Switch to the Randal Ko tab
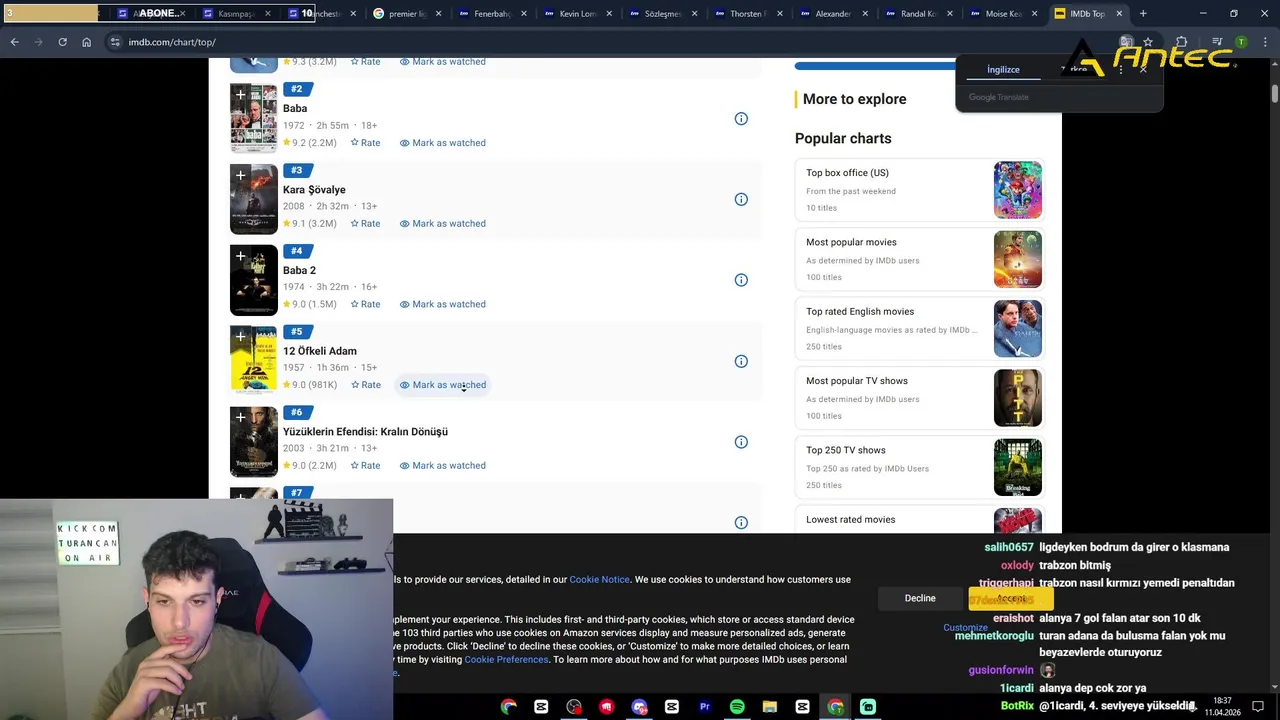Image resolution: width=1280 pixels, height=720 pixels. (920, 14)
